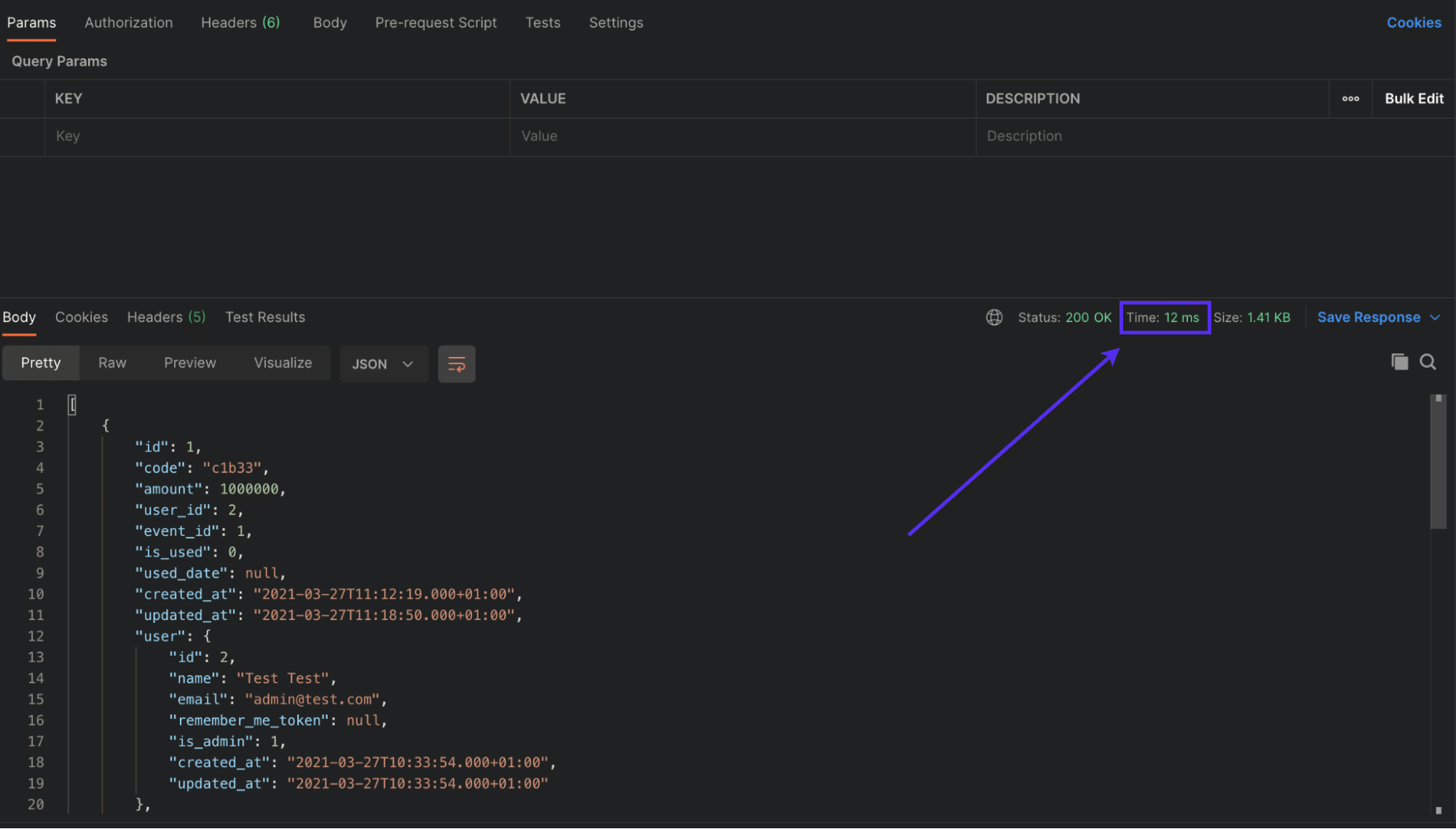Click the Bulk Edit button
This screenshot has width=1456, height=829.
point(1413,98)
